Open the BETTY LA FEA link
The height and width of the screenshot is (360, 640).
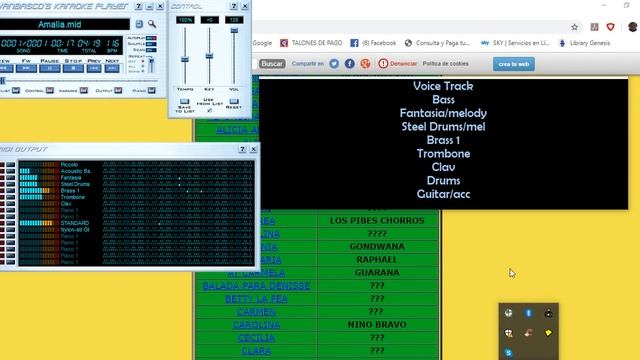coord(256,299)
